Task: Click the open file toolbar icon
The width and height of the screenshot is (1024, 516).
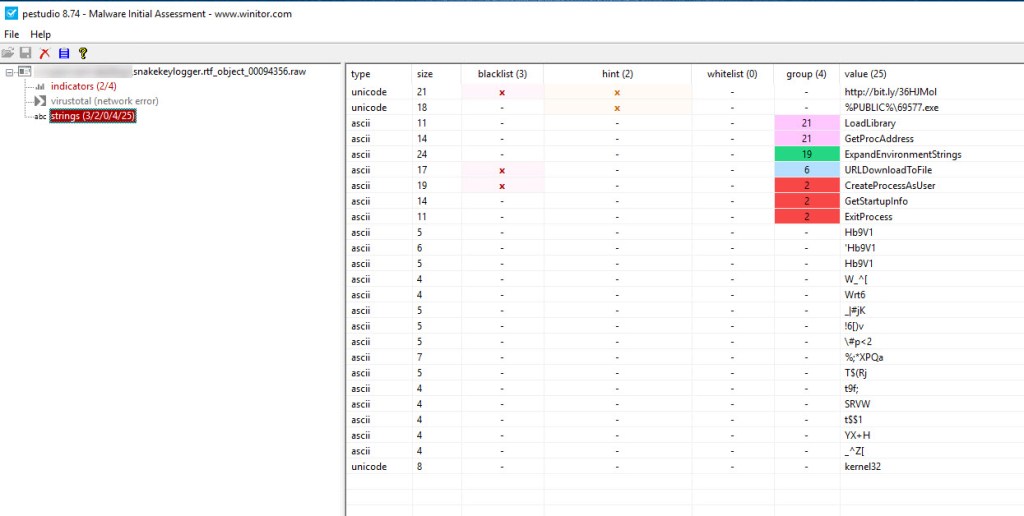Action: 8,53
